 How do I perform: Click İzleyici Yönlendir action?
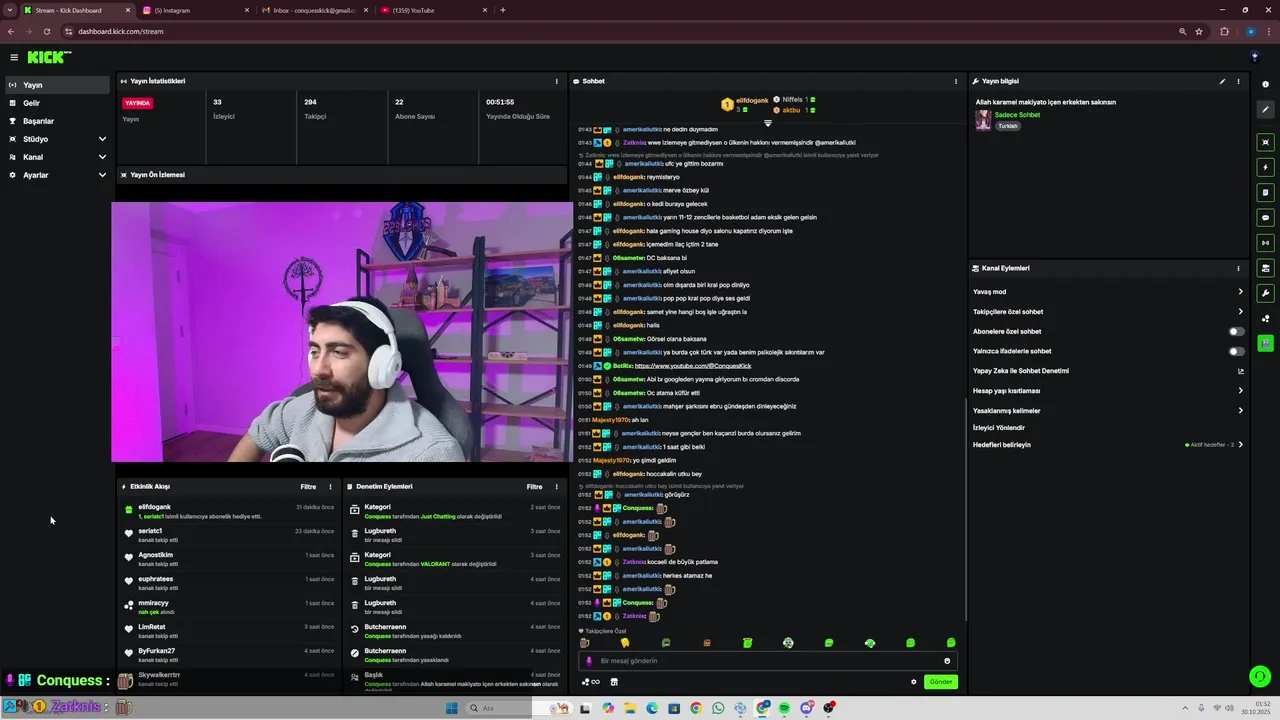coord(999,427)
